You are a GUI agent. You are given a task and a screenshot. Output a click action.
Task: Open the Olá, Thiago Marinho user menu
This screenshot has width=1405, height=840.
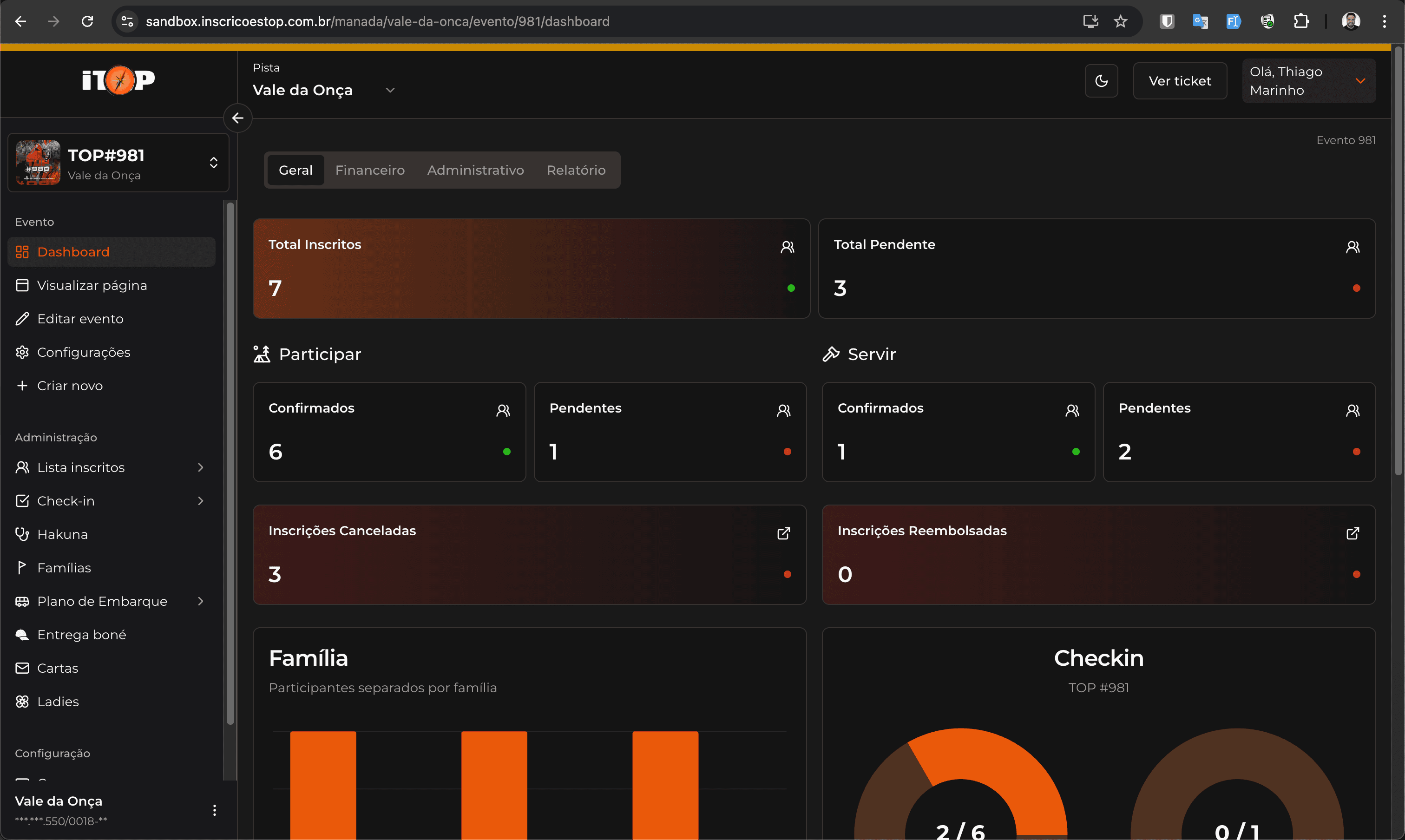click(x=1308, y=81)
